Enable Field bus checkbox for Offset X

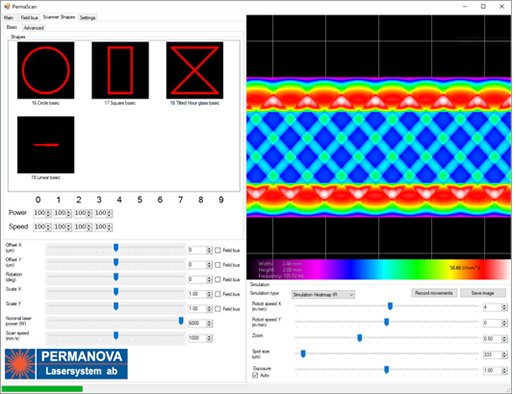[218, 250]
